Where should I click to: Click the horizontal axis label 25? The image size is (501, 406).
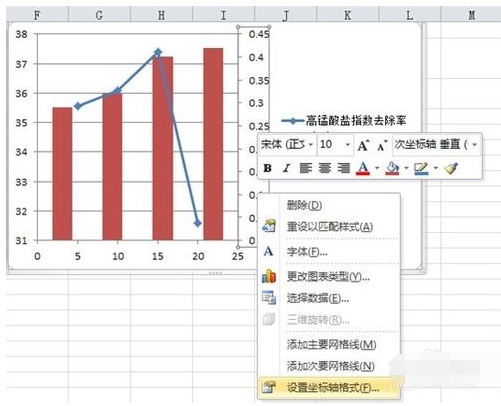(238, 256)
